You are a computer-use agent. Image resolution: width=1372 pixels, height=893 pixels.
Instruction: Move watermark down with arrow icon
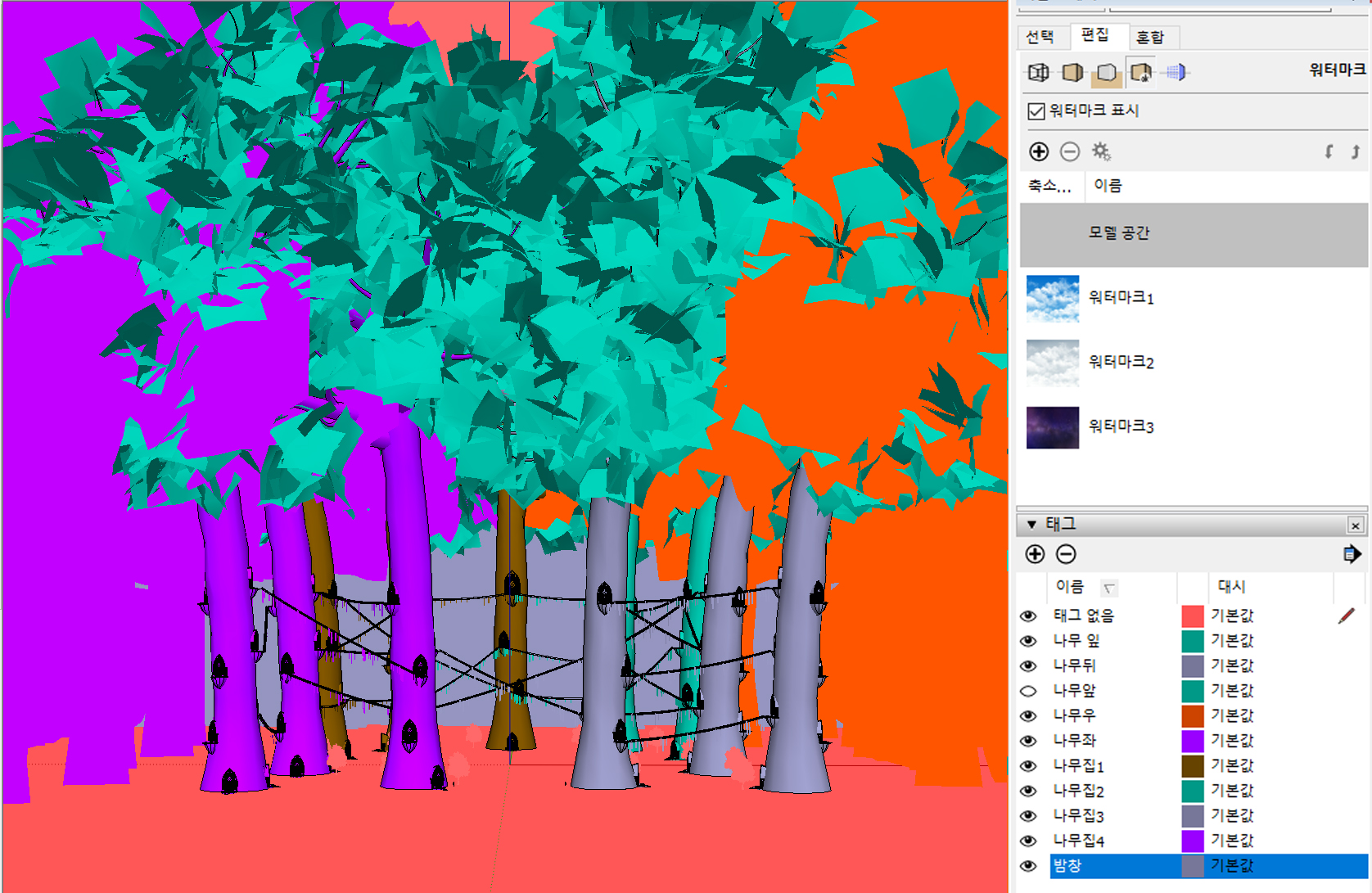pyautogui.click(x=1329, y=151)
